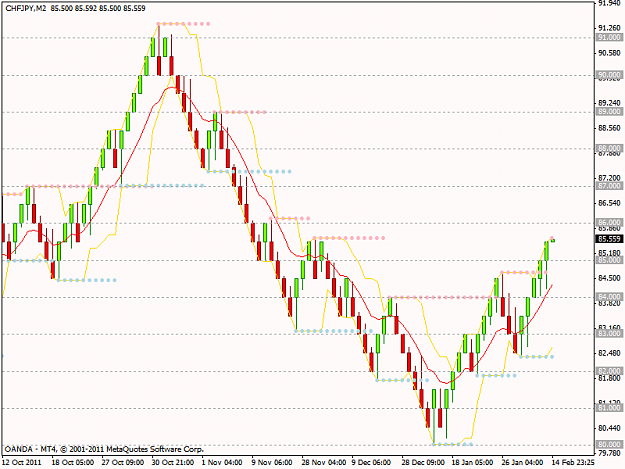Click the 89.240 price scale value
Viewport: 625px width, 469px height.
[610, 103]
